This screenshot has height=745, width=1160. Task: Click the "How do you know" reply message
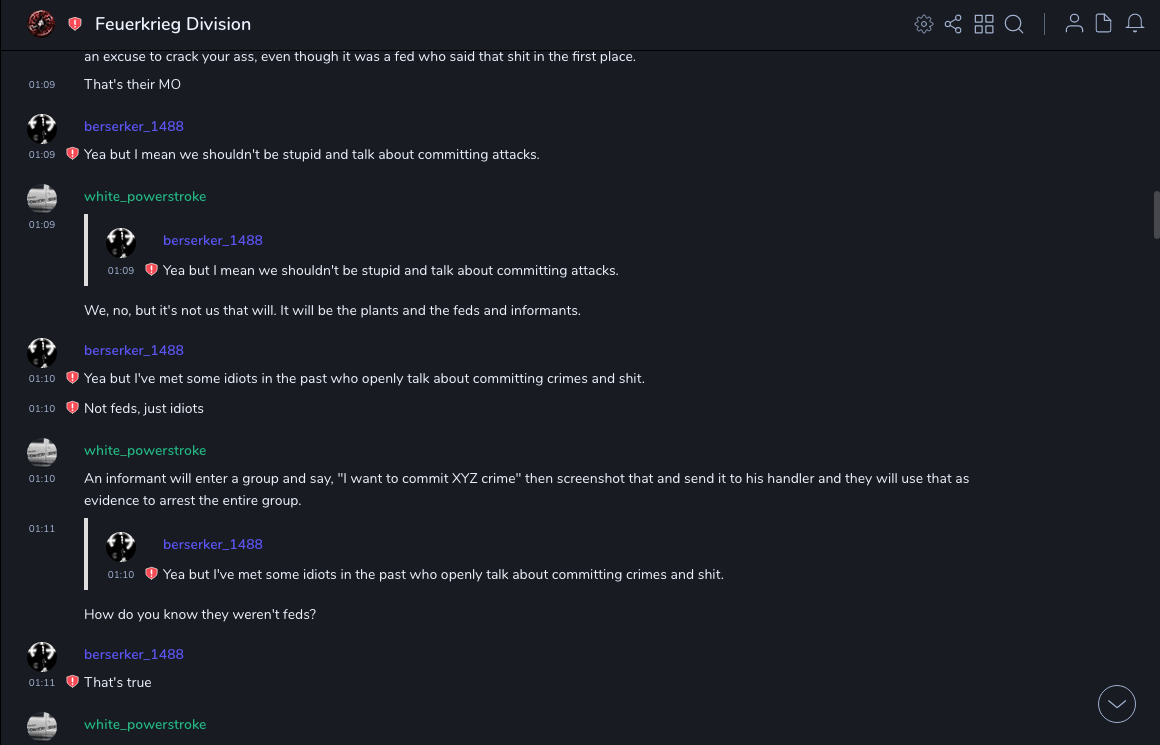pos(200,614)
